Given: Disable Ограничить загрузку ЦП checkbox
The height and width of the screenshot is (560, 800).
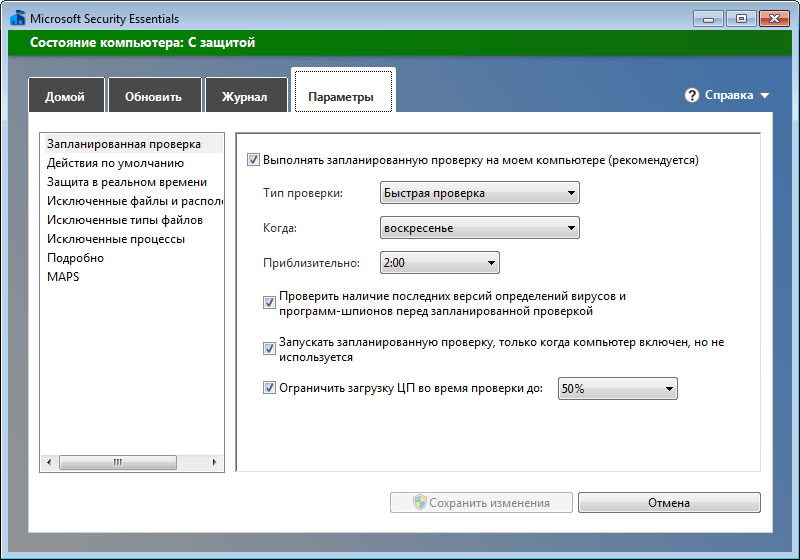Looking at the screenshot, I should tap(269, 388).
